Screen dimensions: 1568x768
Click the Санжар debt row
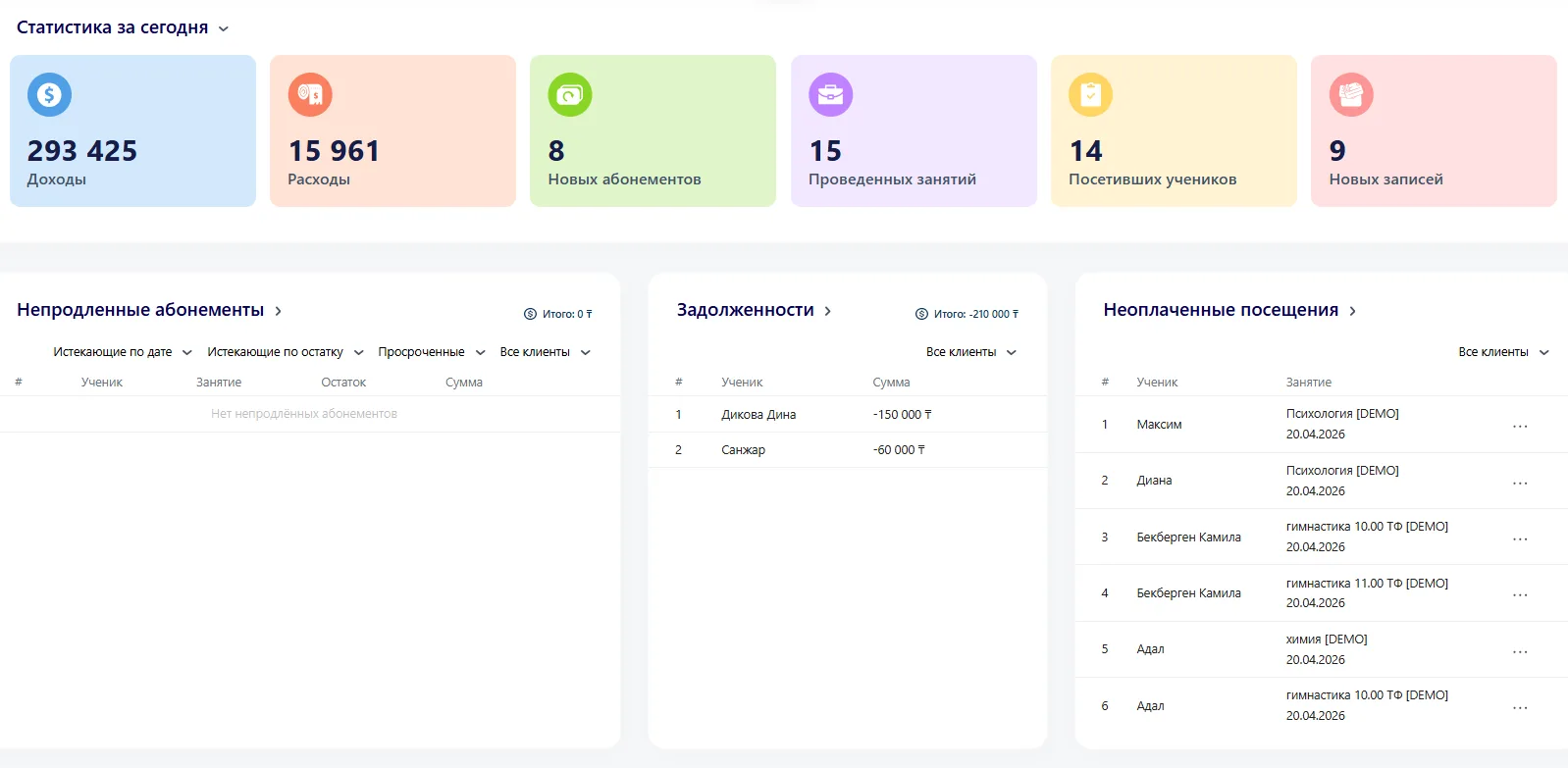click(743, 450)
